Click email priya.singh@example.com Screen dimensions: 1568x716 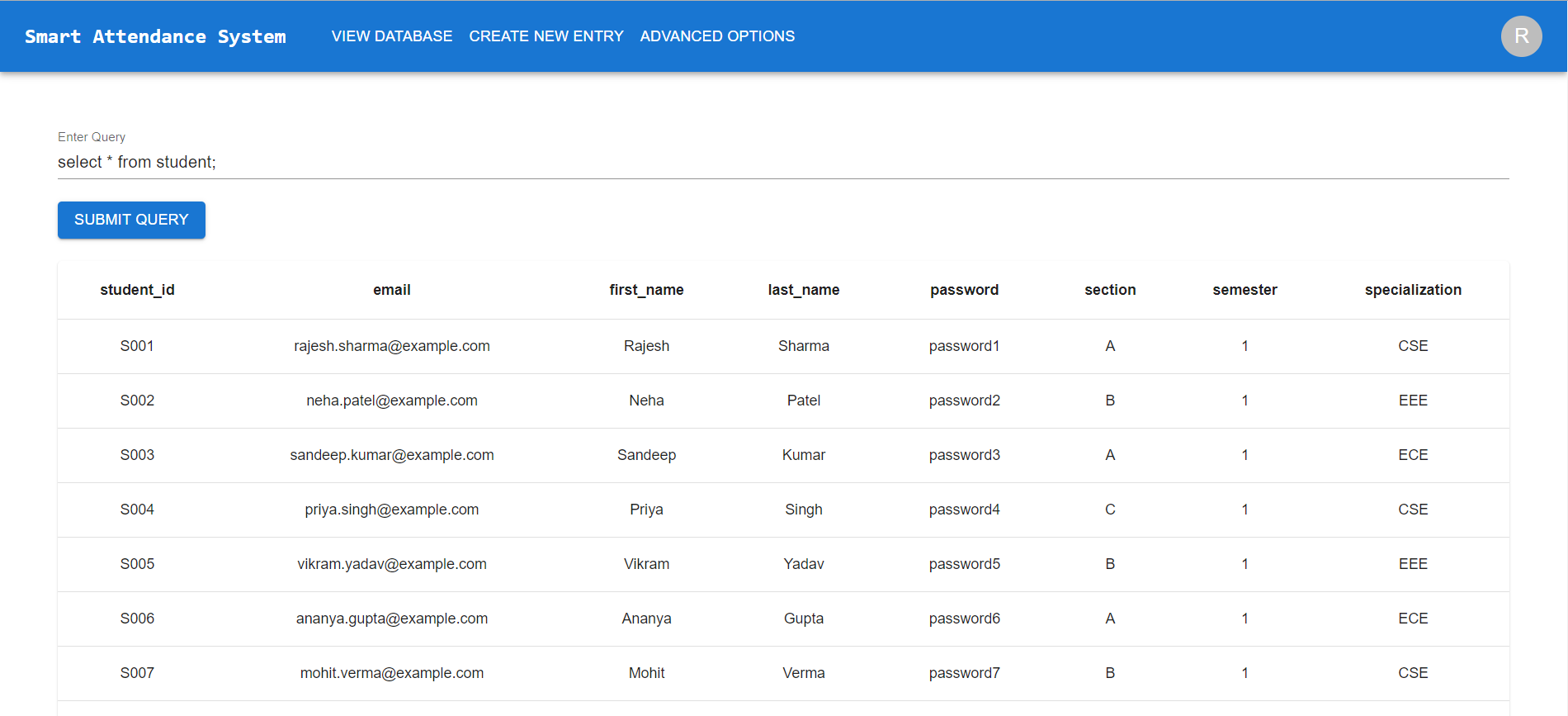(392, 510)
